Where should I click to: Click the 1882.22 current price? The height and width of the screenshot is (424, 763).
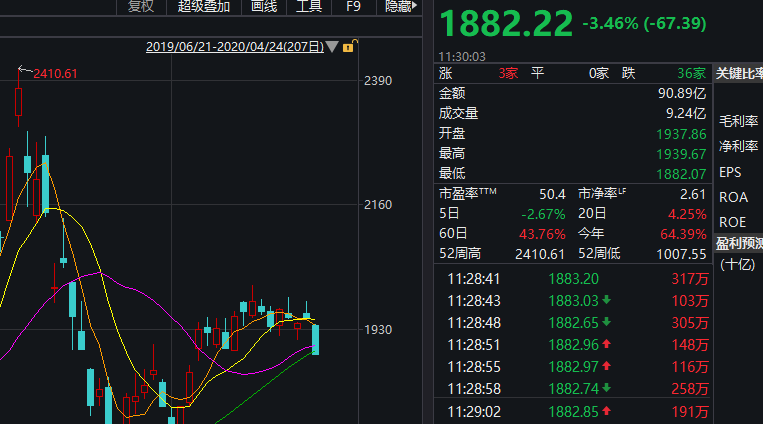coord(506,21)
